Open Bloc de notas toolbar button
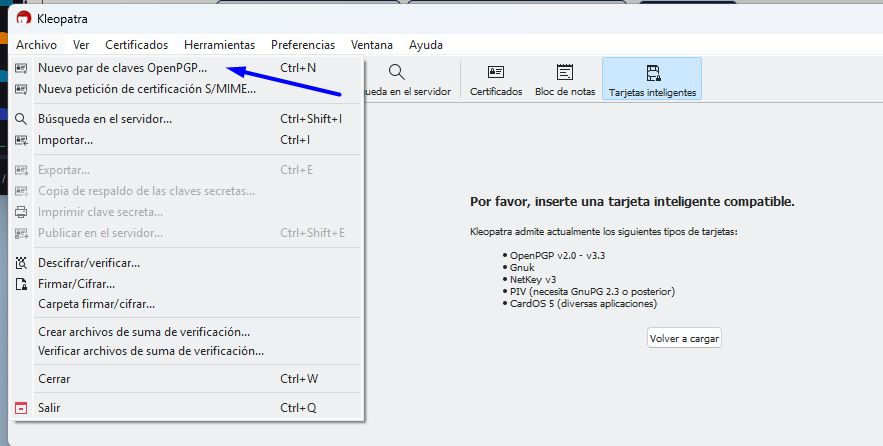883x446 pixels. 565,79
